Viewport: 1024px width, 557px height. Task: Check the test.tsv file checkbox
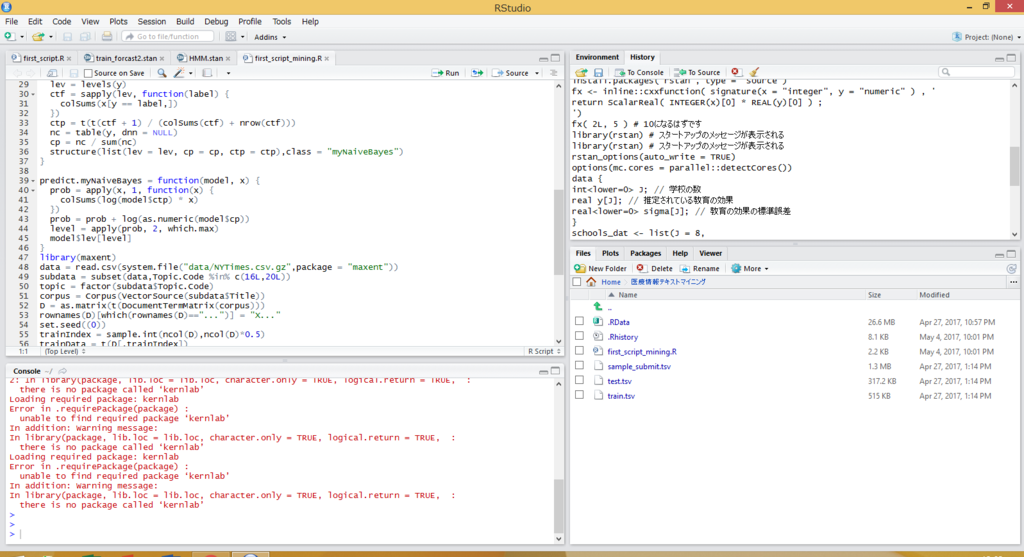pyautogui.click(x=579, y=380)
